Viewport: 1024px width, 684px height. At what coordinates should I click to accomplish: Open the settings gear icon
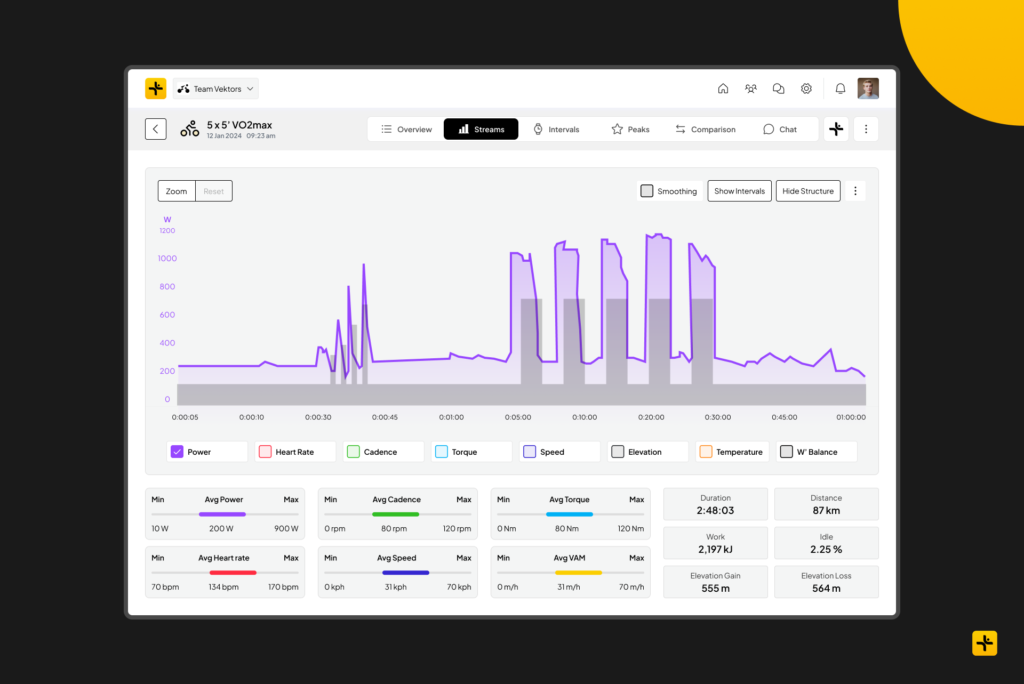(x=806, y=89)
